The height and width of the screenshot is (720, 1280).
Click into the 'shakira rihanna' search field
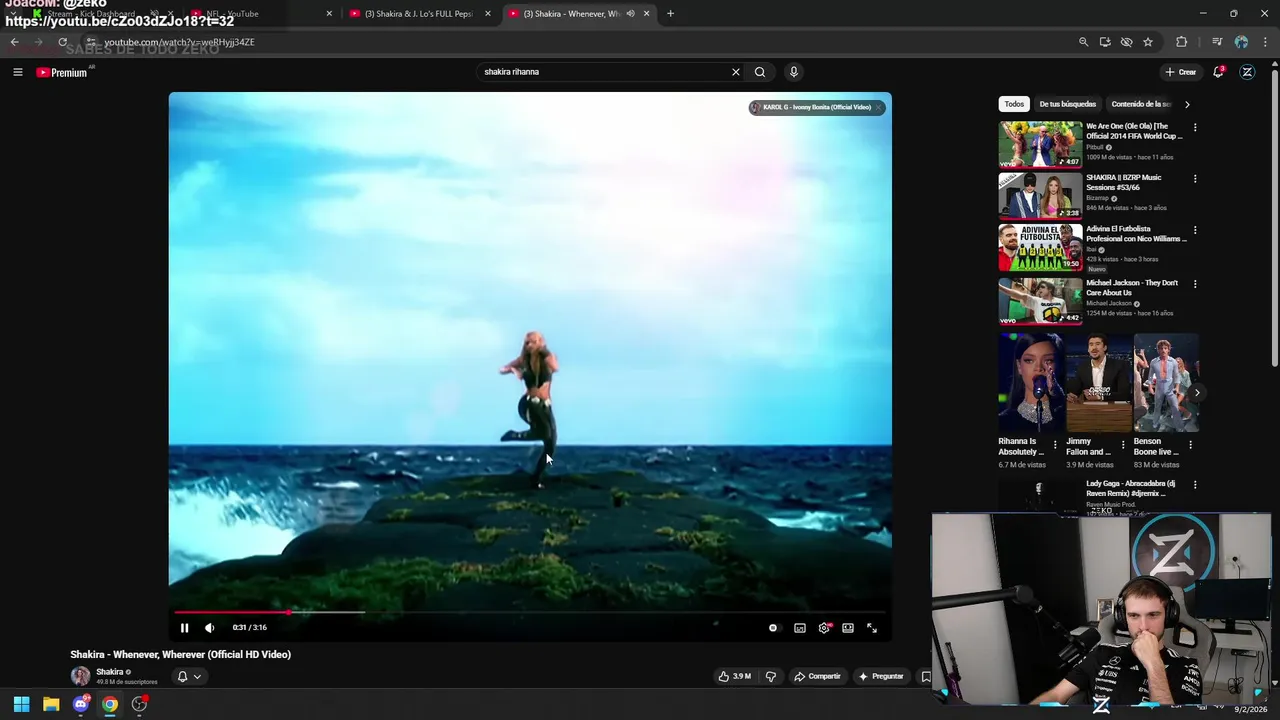point(604,72)
